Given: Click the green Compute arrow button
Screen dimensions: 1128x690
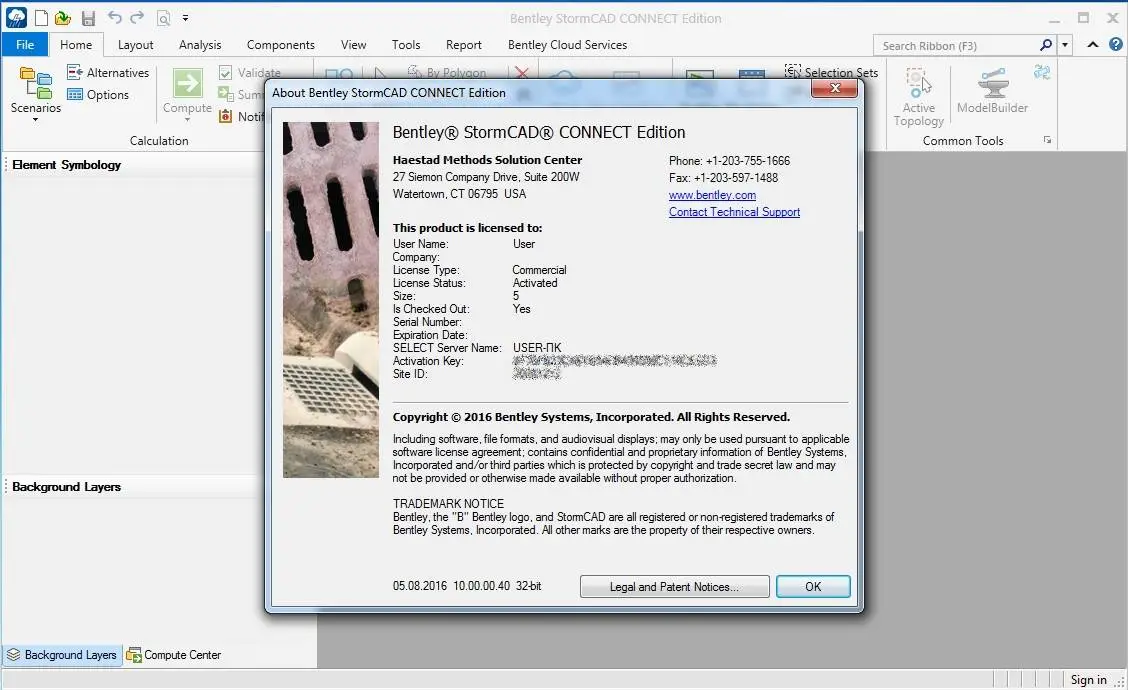Looking at the screenshot, I should [x=187, y=84].
